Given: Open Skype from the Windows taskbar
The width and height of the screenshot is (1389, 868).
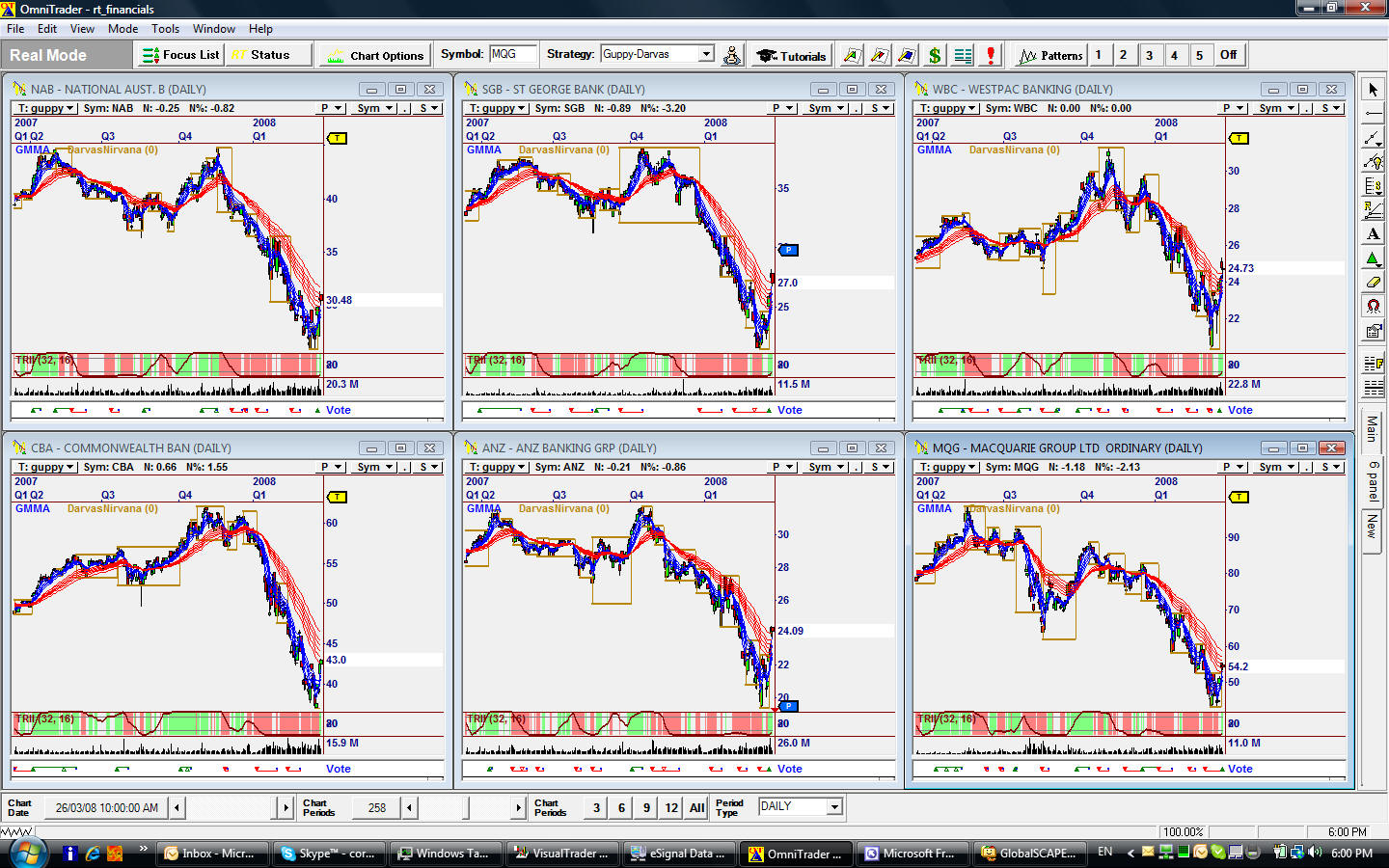Looking at the screenshot, I should coord(329,854).
